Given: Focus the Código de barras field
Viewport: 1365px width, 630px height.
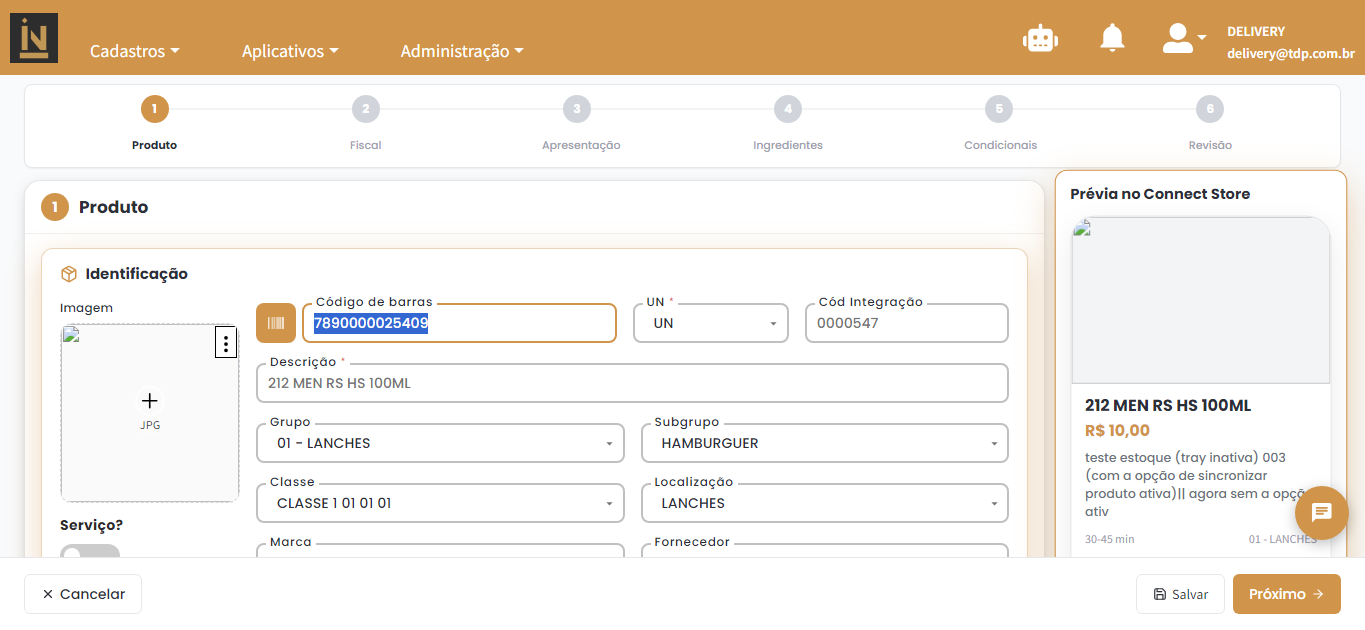Looking at the screenshot, I should pos(459,323).
